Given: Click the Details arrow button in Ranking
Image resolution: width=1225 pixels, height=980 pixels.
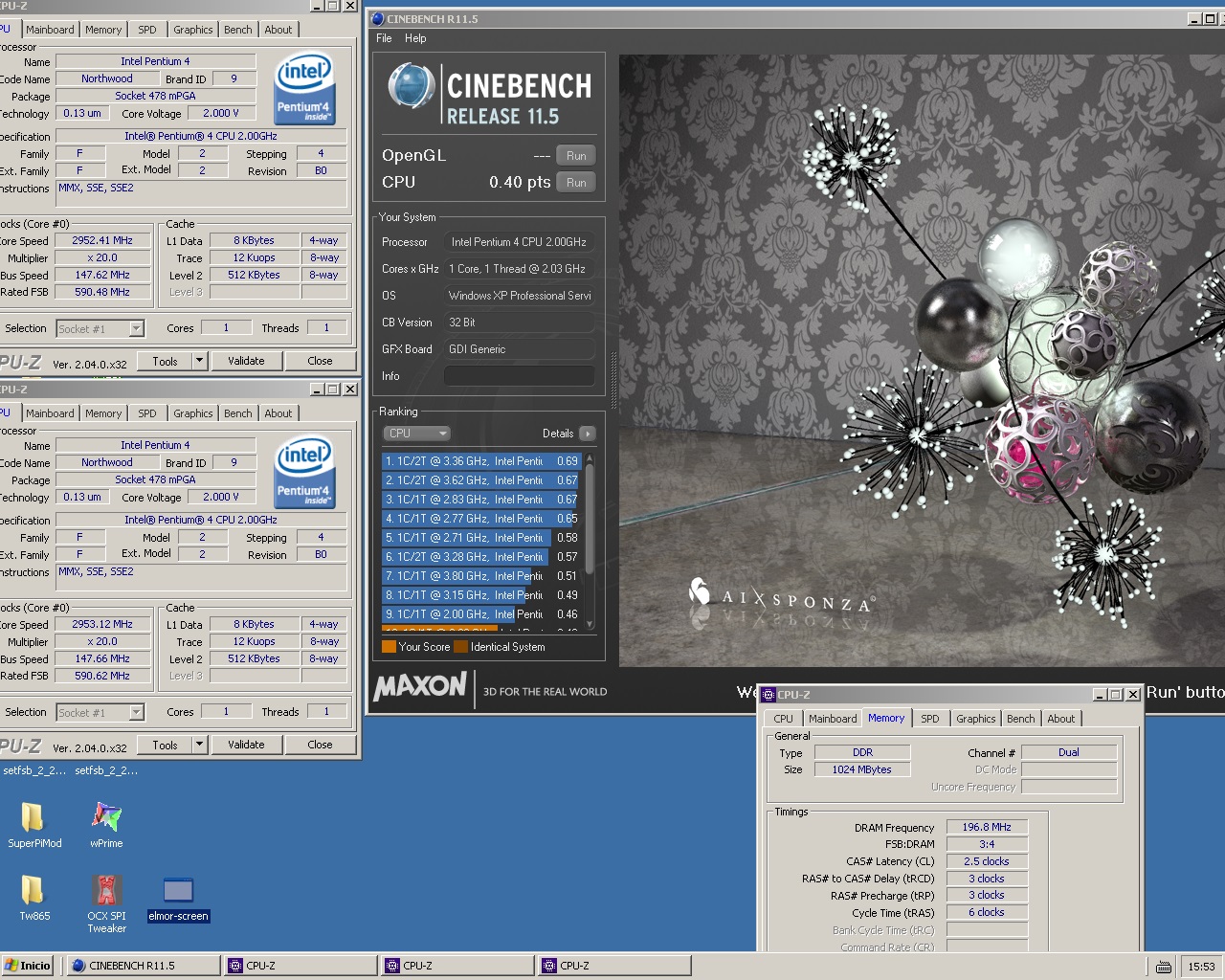Looking at the screenshot, I should [588, 434].
